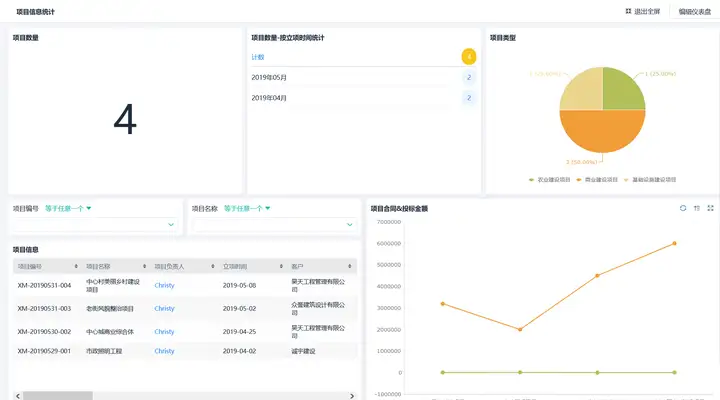Expand the 项目名称 value dropdown field
This screenshot has height=400, width=720.
tap(274, 225)
